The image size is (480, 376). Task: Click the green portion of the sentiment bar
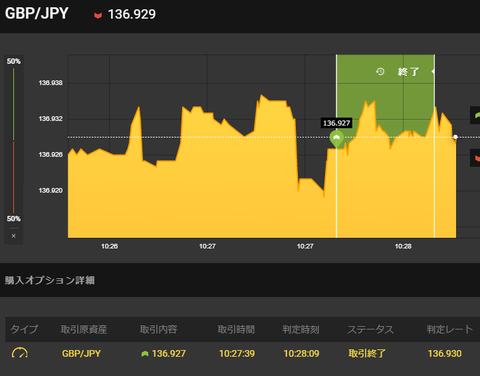coord(14,104)
